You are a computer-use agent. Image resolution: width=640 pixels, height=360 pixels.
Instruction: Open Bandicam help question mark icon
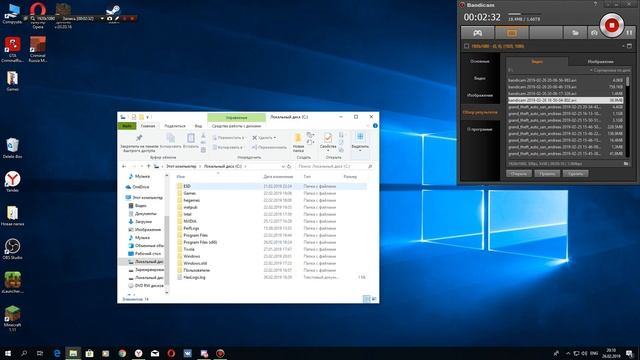pyautogui.click(x=595, y=4)
